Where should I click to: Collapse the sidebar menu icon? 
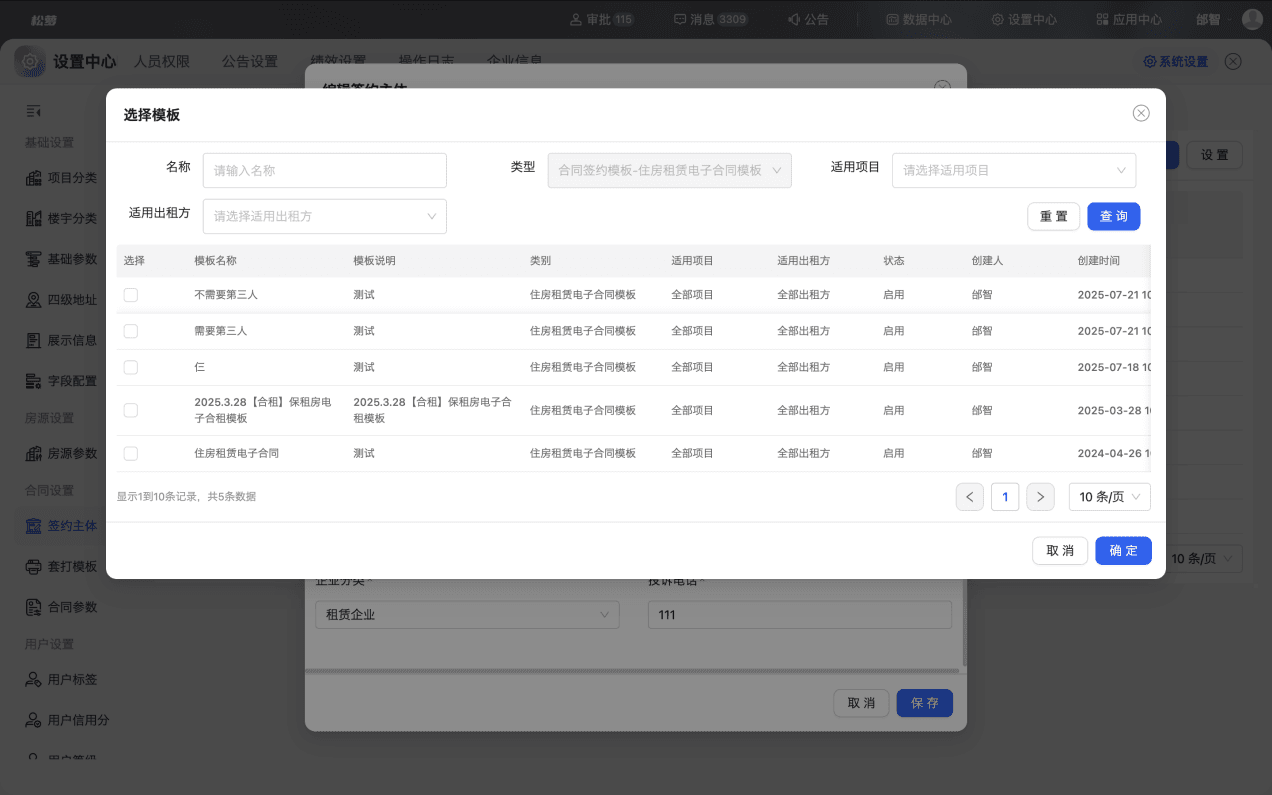[x=33, y=111]
